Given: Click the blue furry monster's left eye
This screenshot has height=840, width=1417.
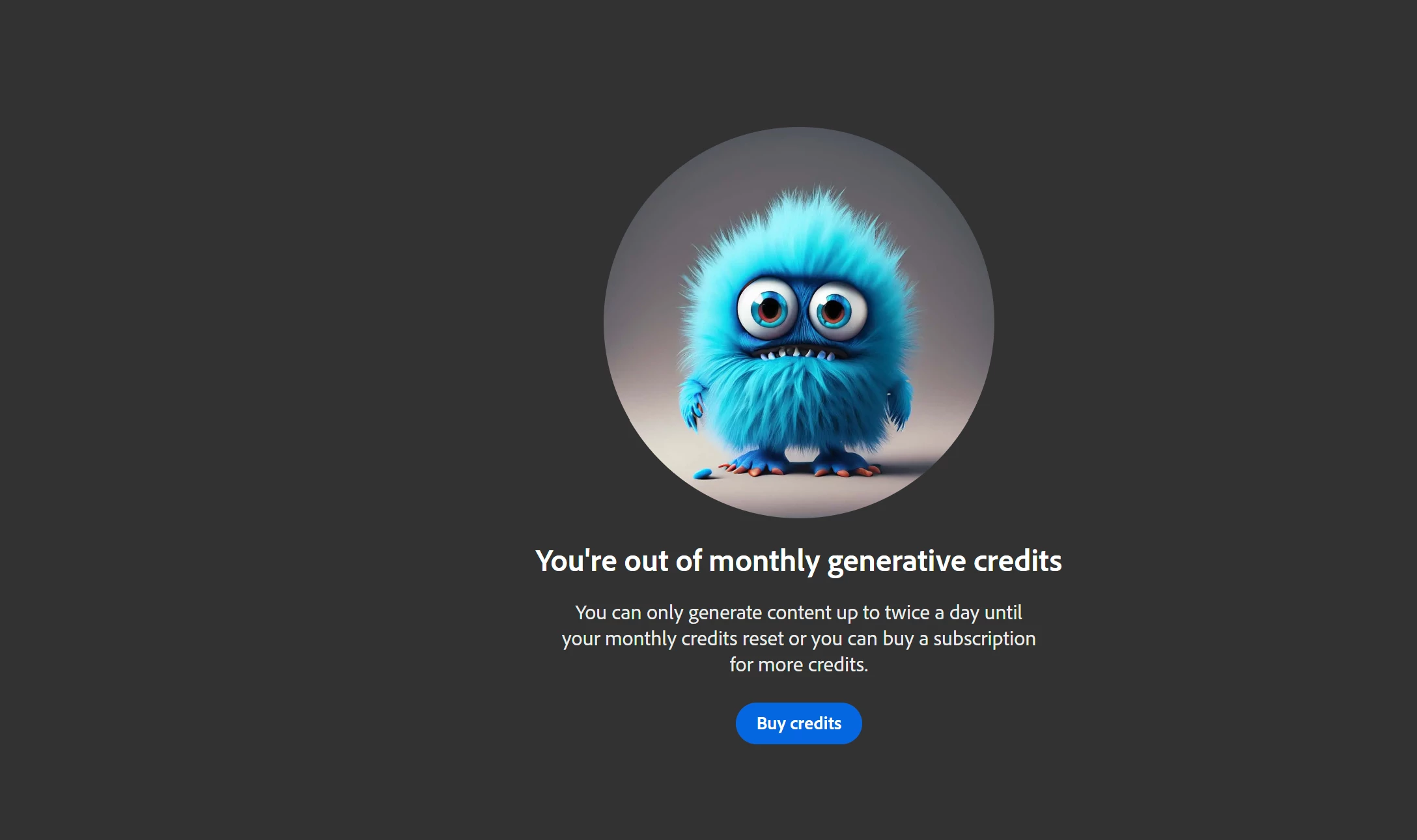Looking at the screenshot, I should [768, 308].
